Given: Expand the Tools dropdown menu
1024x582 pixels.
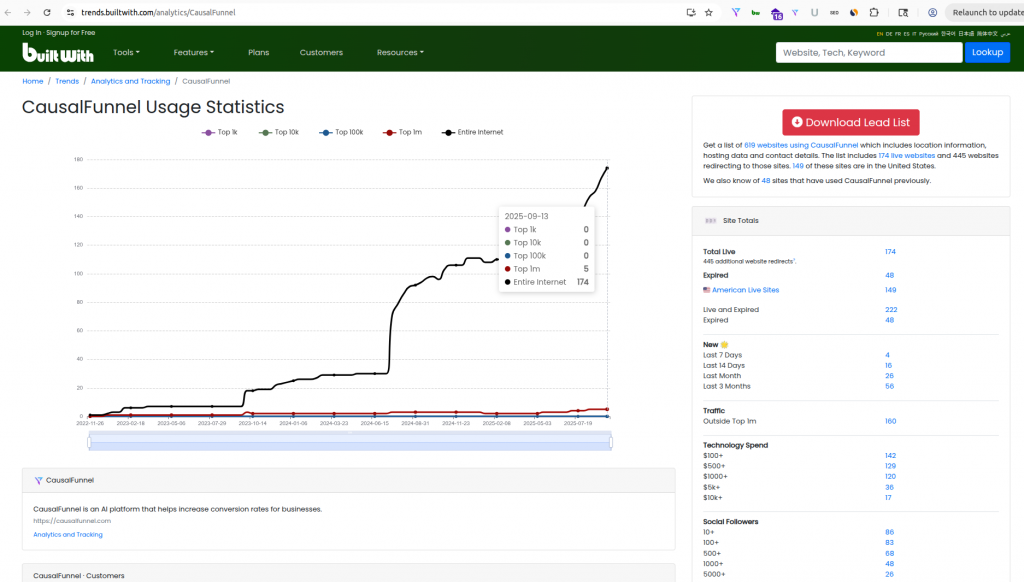Looking at the screenshot, I should [126, 52].
